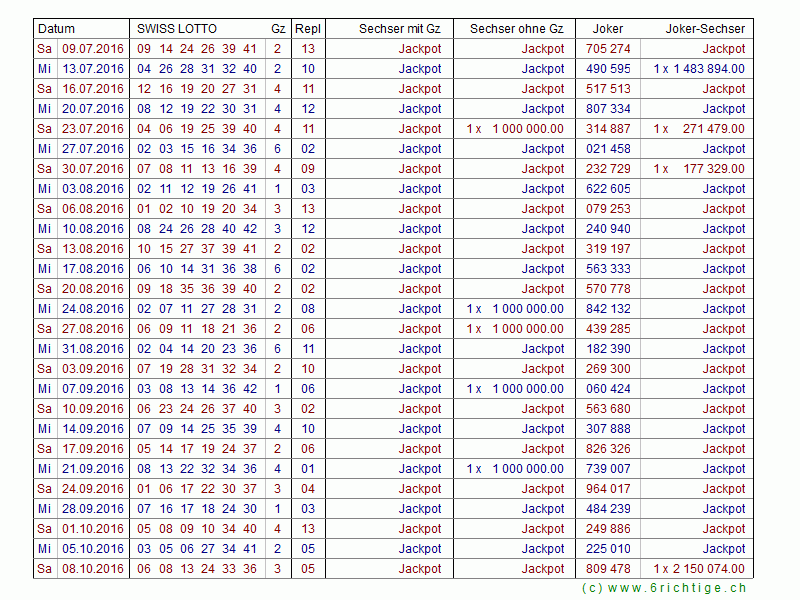Click the Sechser mit Gz header

pyautogui.click(x=399, y=29)
